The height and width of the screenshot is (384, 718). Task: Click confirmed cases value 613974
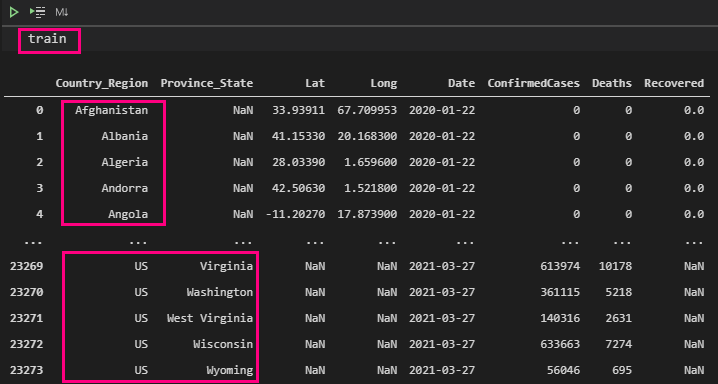coord(560,266)
